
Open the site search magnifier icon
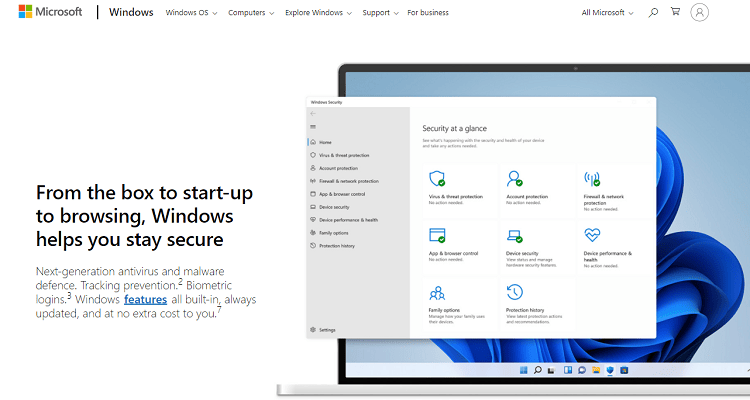(x=653, y=12)
